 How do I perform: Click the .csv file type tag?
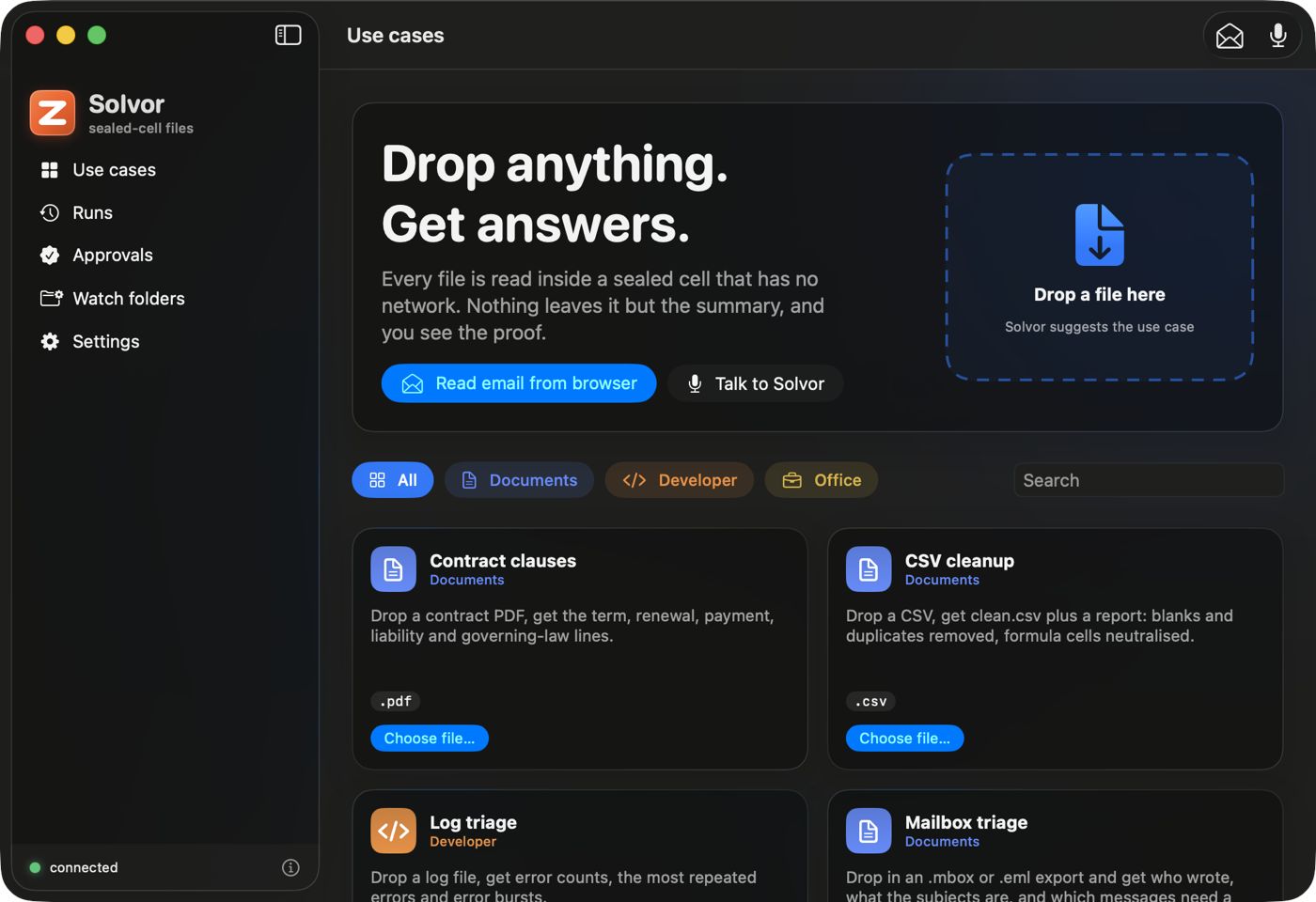click(870, 701)
